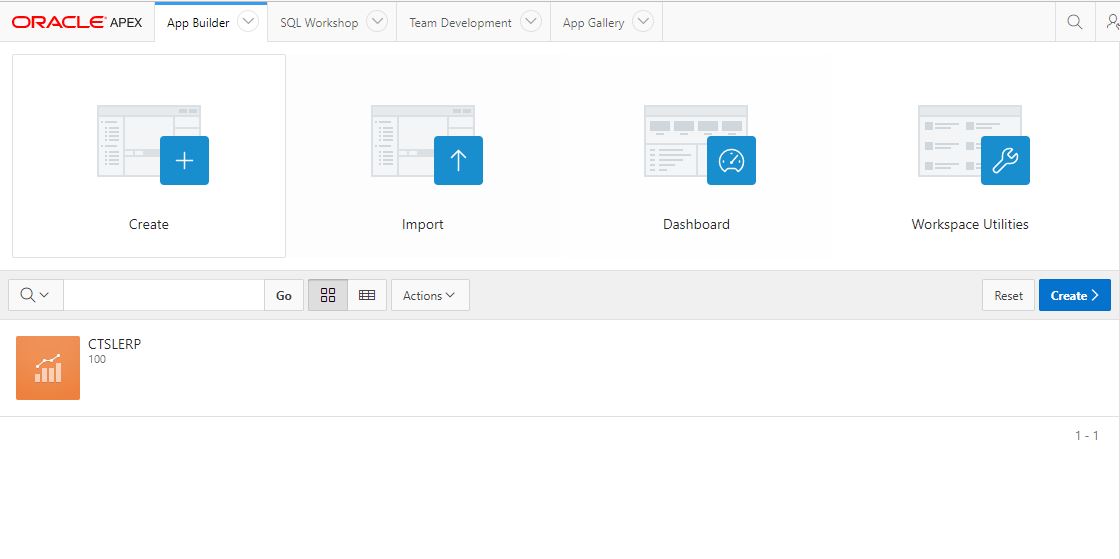This screenshot has height=559, width=1120.
Task: Click the 1 - 1 pagination text
Action: pos(1086,435)
